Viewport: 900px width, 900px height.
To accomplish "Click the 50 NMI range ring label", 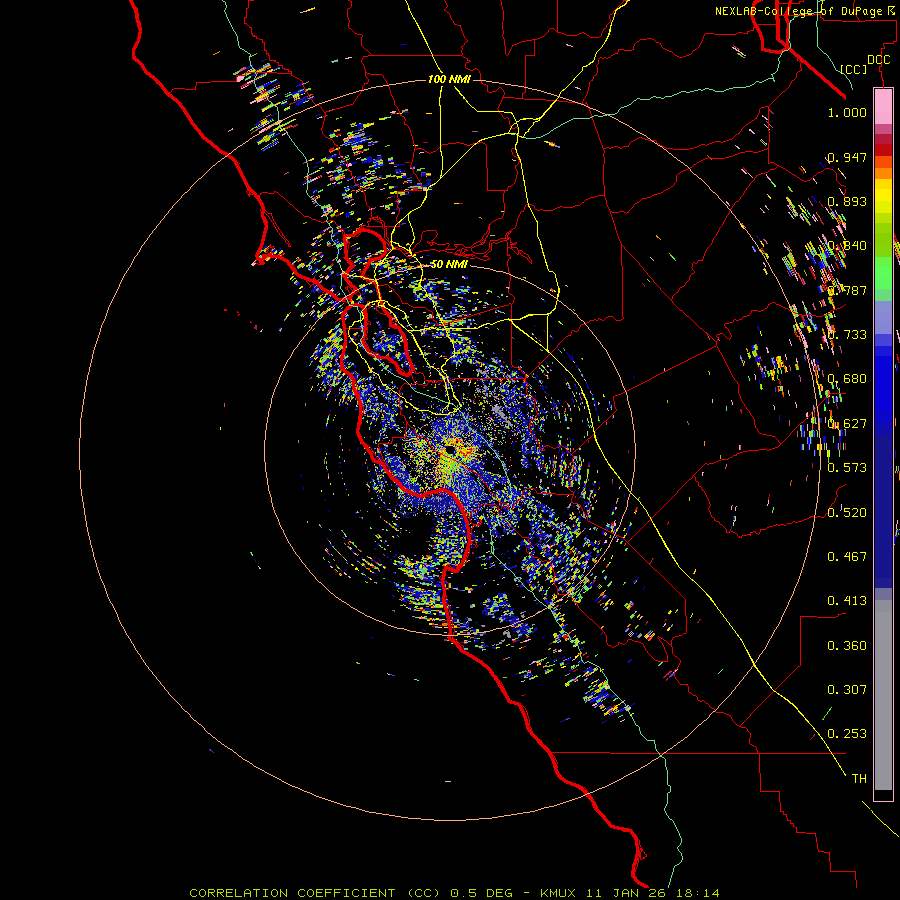I will tap(449, 264).
